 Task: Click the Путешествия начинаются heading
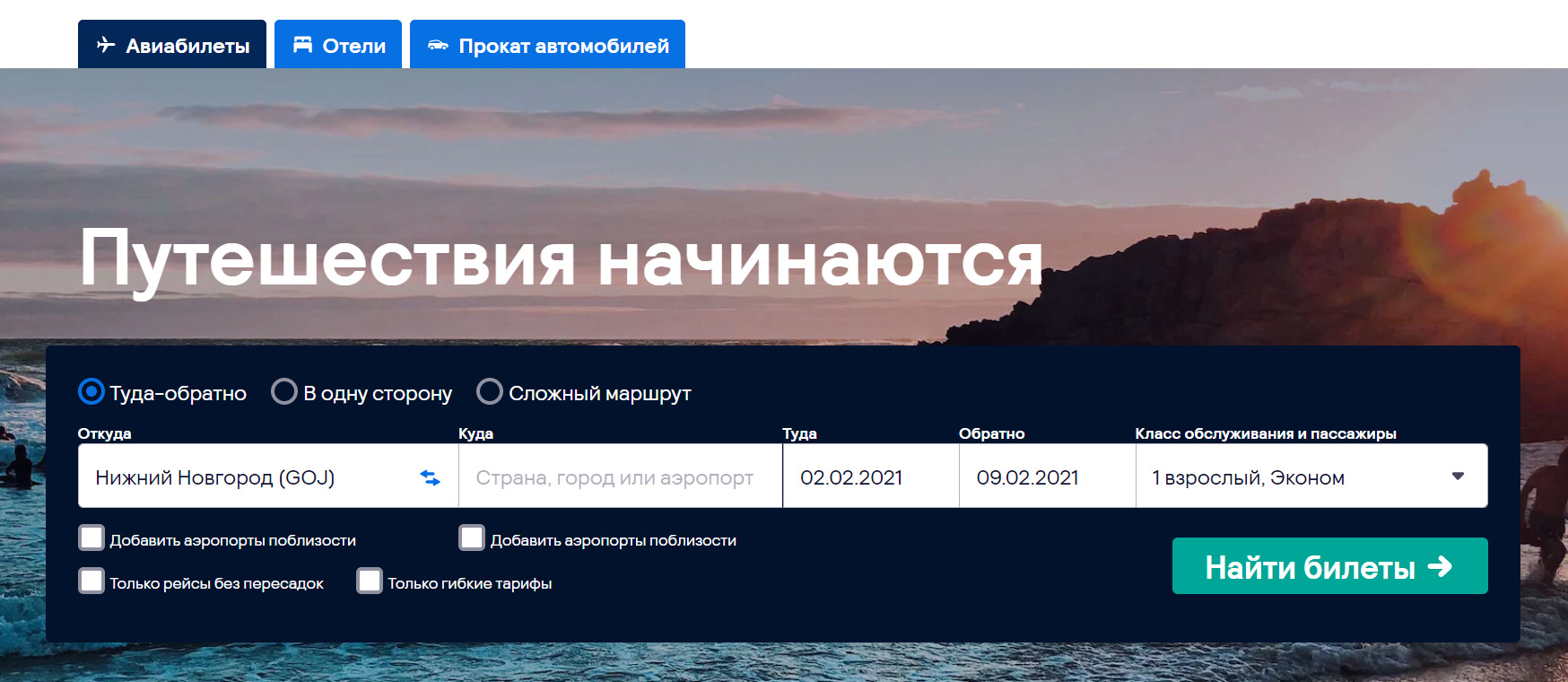[562, 259]
